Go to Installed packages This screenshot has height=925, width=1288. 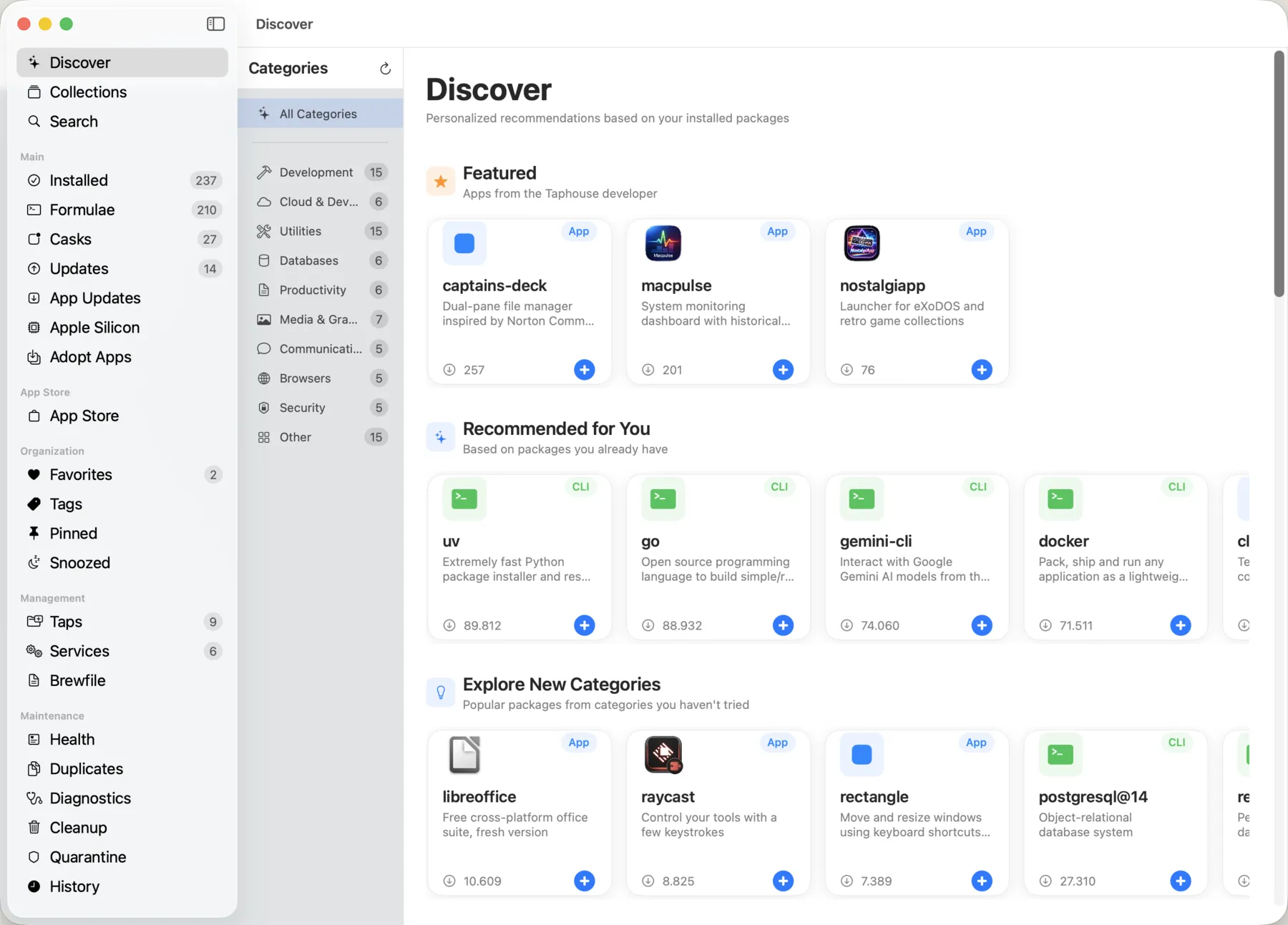pos(122,180)
